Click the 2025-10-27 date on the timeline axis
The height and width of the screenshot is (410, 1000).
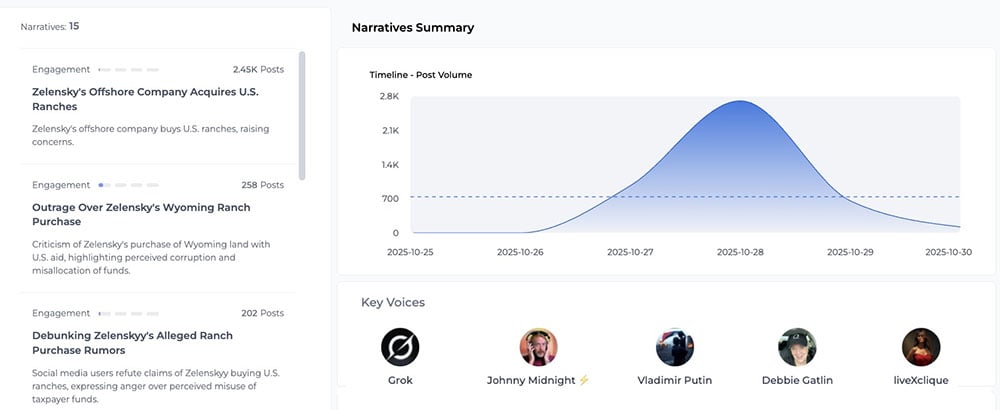click(630, 253)
